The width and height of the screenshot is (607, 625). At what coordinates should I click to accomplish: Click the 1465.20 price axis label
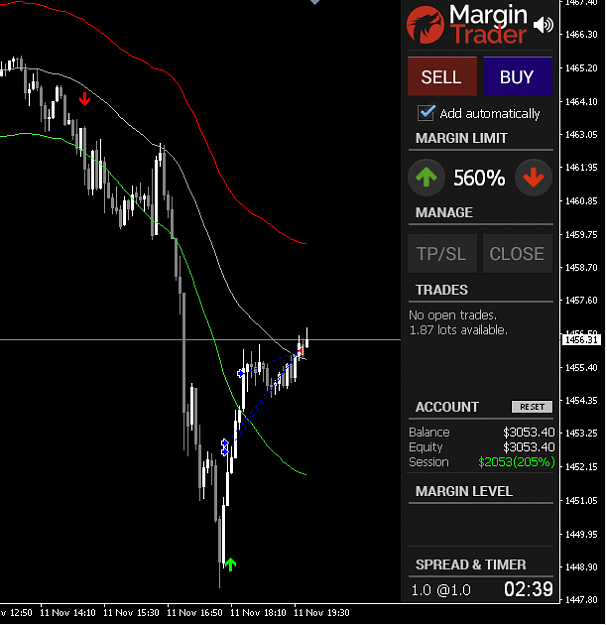tap(581, 68)
